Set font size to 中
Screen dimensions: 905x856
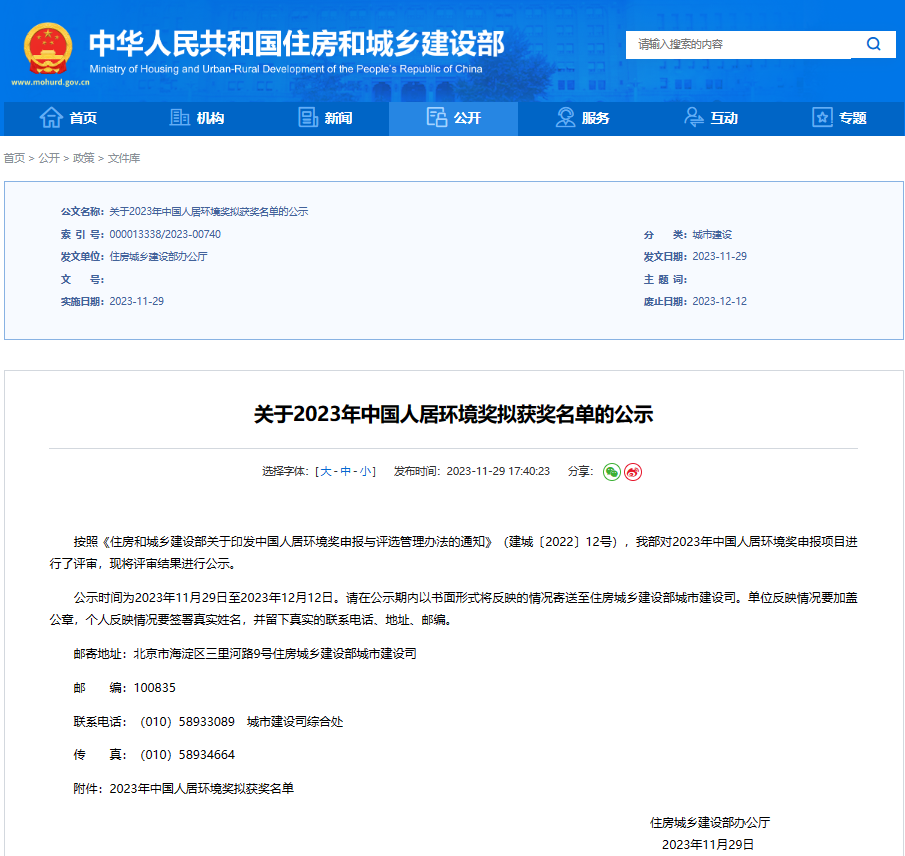coord(346,472)
